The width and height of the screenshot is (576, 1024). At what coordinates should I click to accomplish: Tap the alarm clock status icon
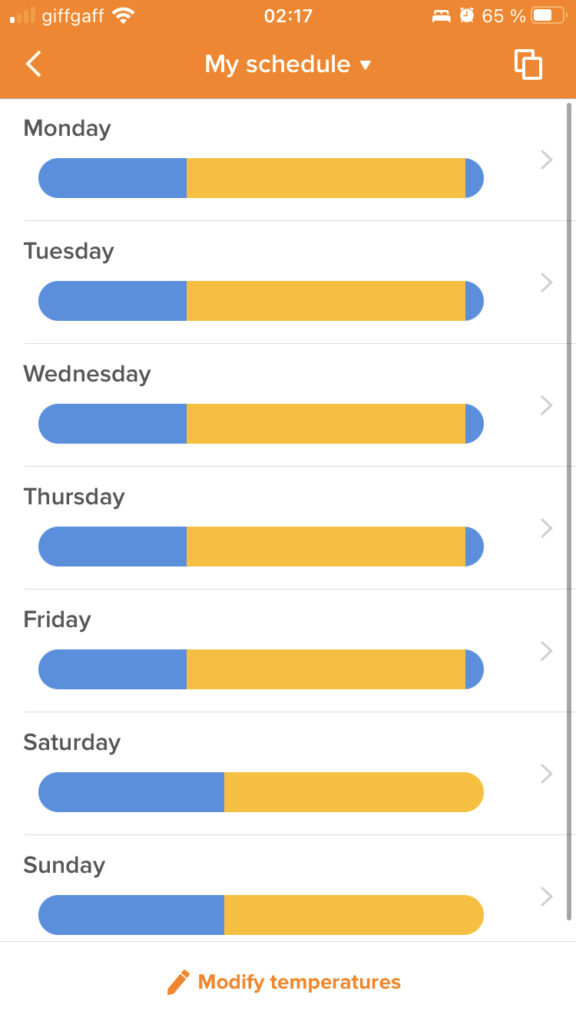tap(466, 15)
